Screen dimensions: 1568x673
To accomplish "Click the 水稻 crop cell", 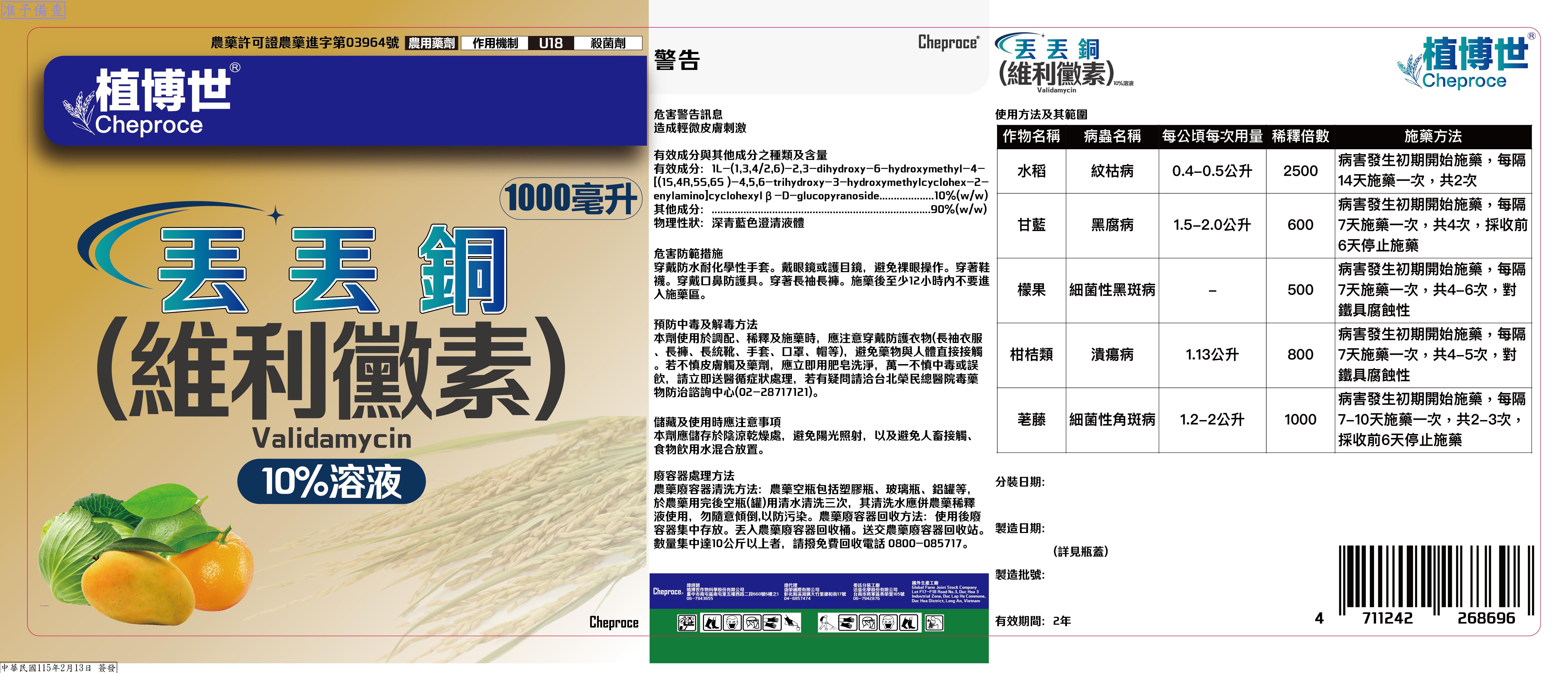I will 1031,171.
